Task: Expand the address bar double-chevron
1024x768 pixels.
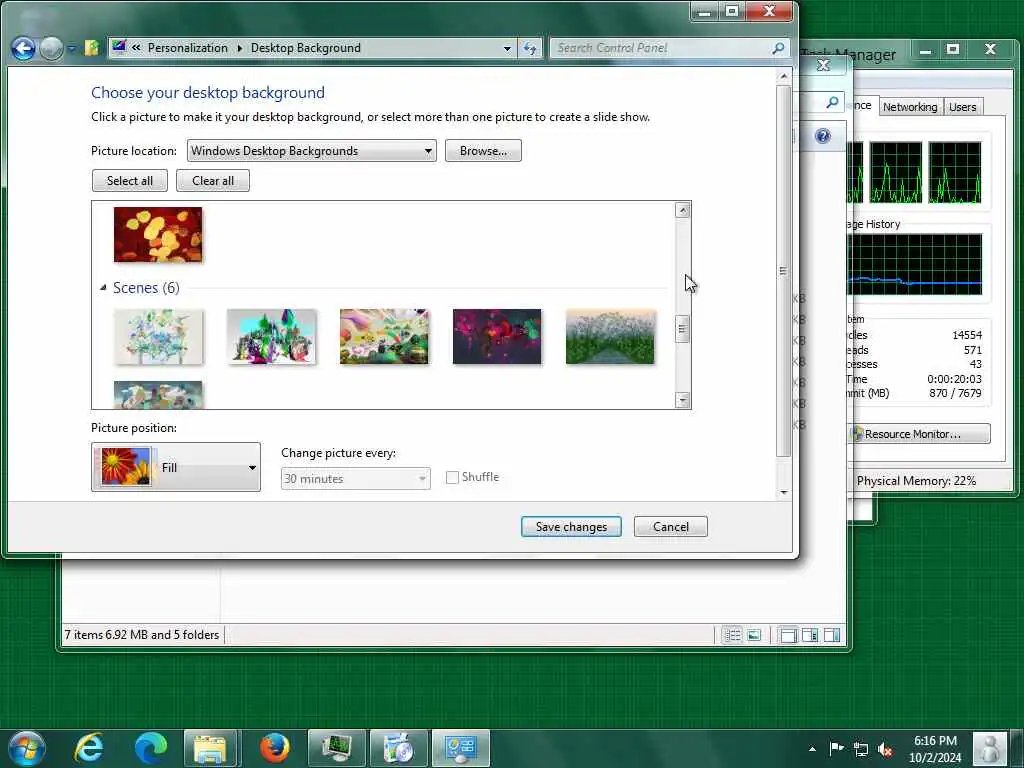Action: click(x=136, y=48)
